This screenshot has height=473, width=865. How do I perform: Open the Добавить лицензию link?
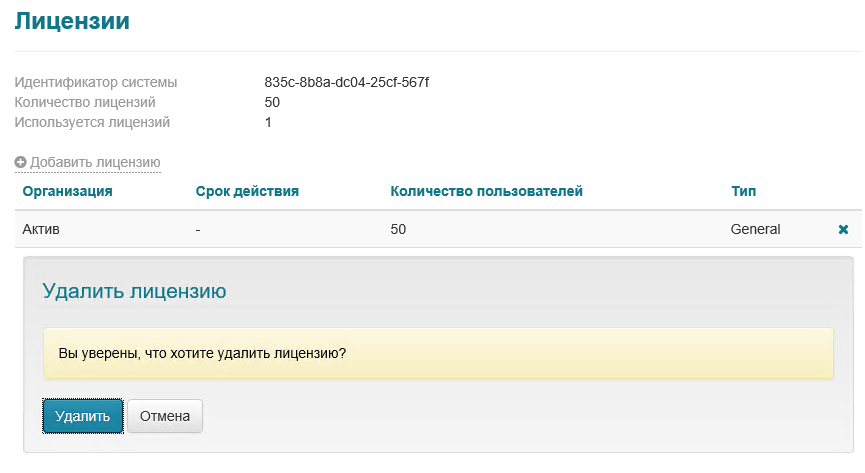tap(95, 162)
